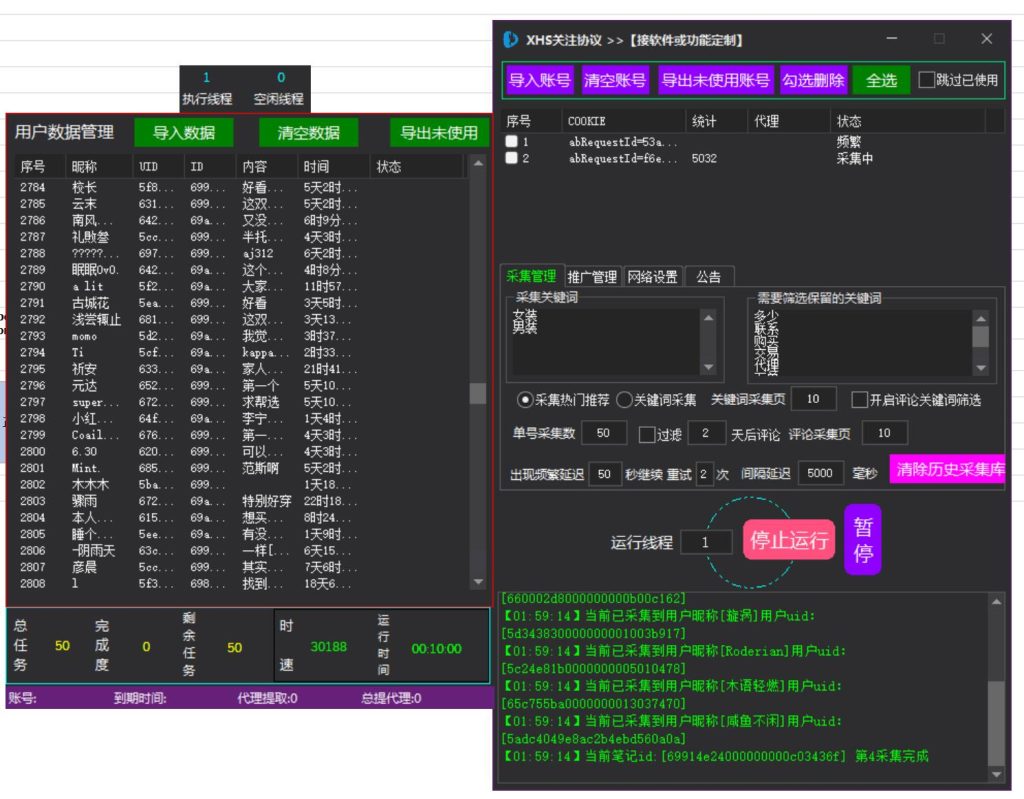The height and width of the screenshot is (799, 1024).
Task: Enable the 跳过已使用 checkbox
Action: pyautogui.click(x=927, y=80)
